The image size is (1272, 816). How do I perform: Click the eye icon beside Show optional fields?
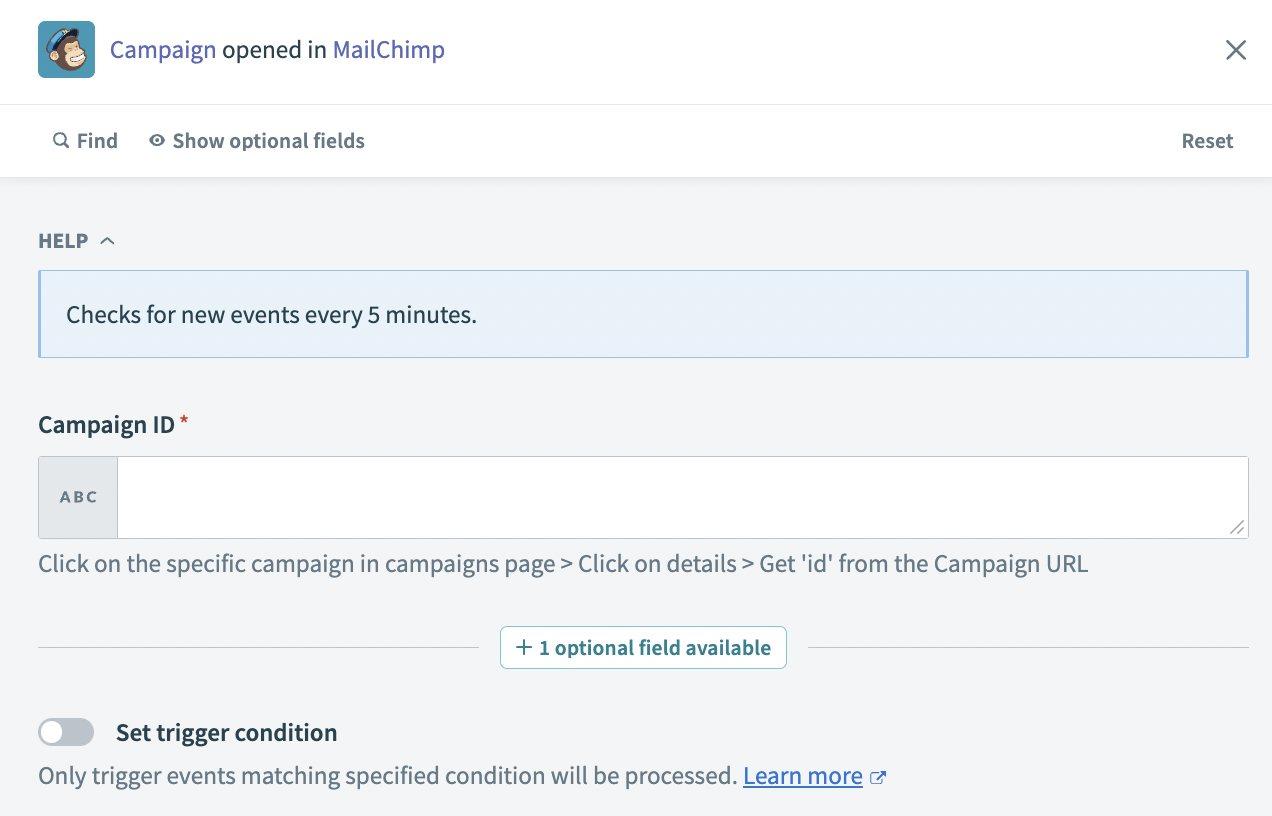point(156,140)
